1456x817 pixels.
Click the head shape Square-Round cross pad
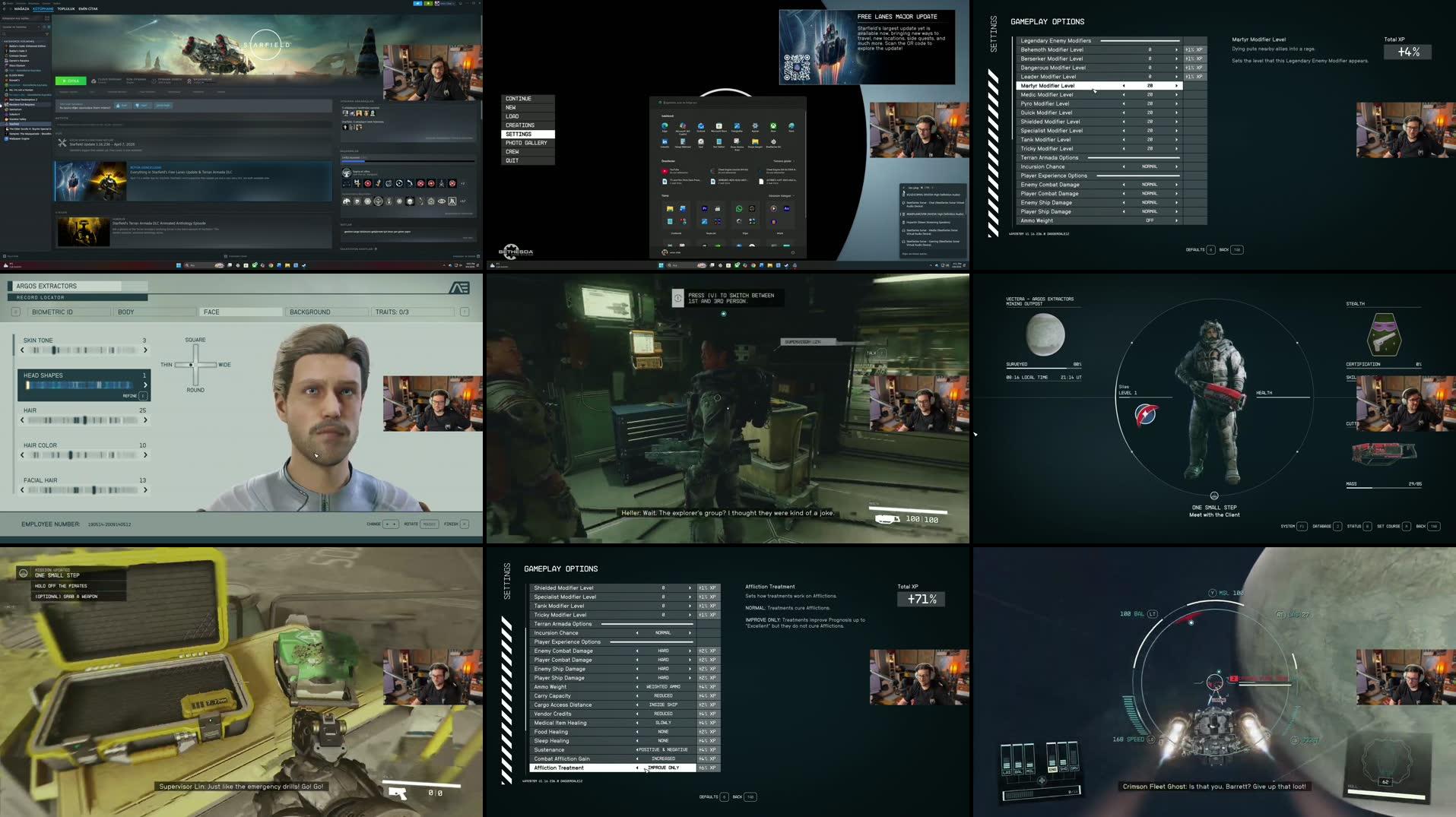(x=195, y=365)
